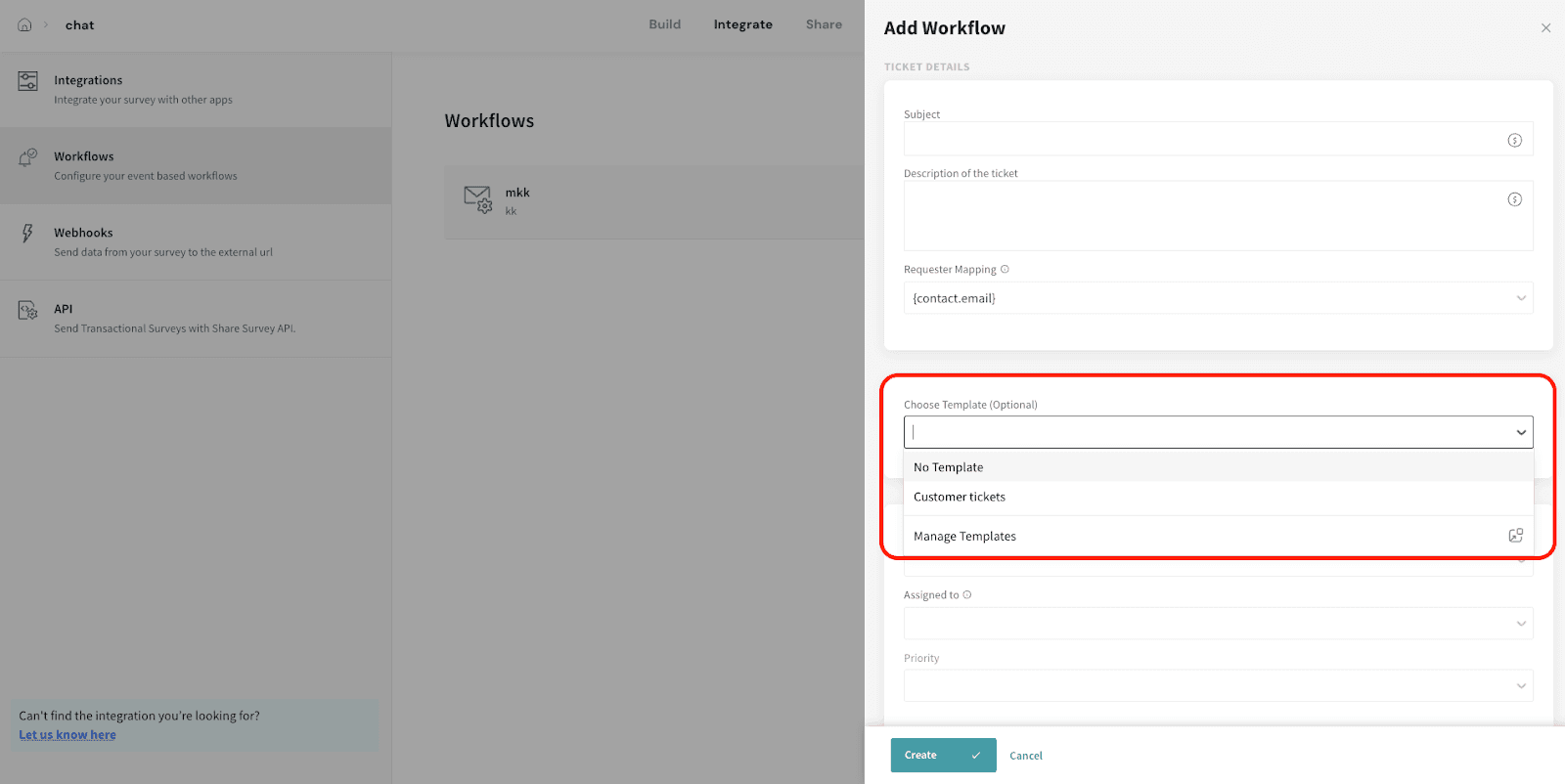
Task: Click the Description field variable icon
Action: click(x=1514, y=199)
